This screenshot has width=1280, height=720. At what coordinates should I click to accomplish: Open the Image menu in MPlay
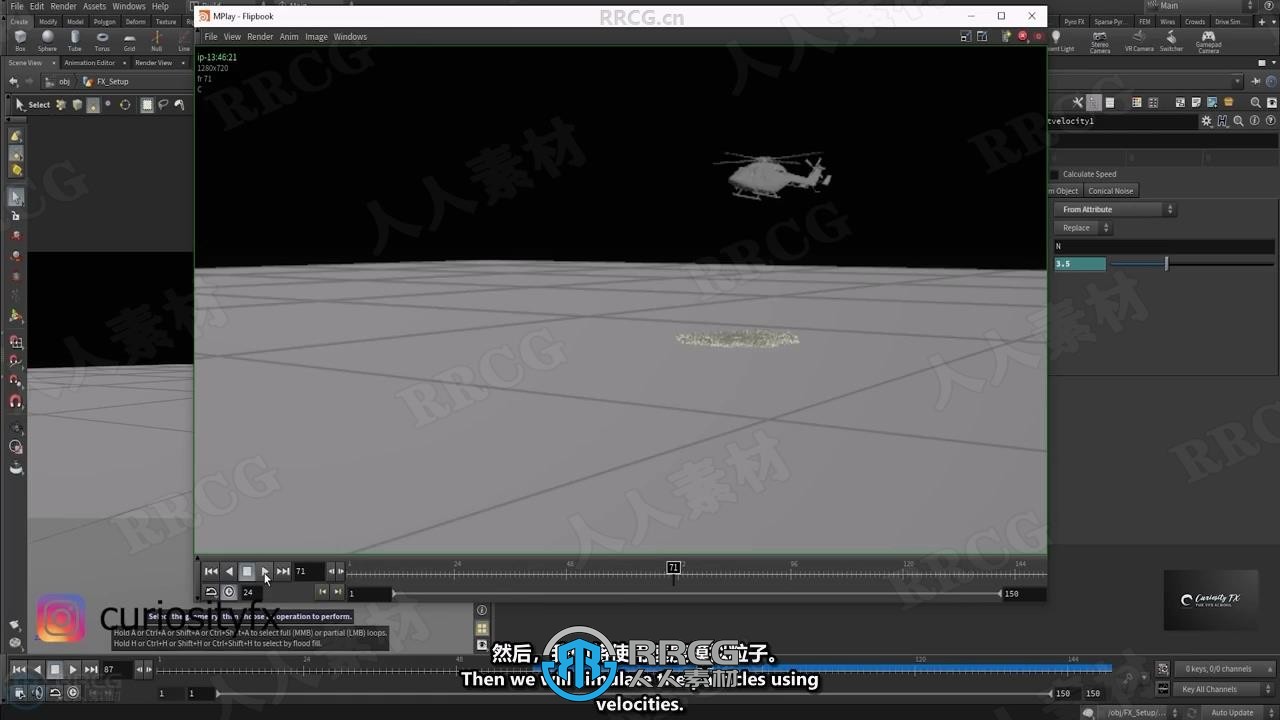pyautogui.click(x=316, y=37)
